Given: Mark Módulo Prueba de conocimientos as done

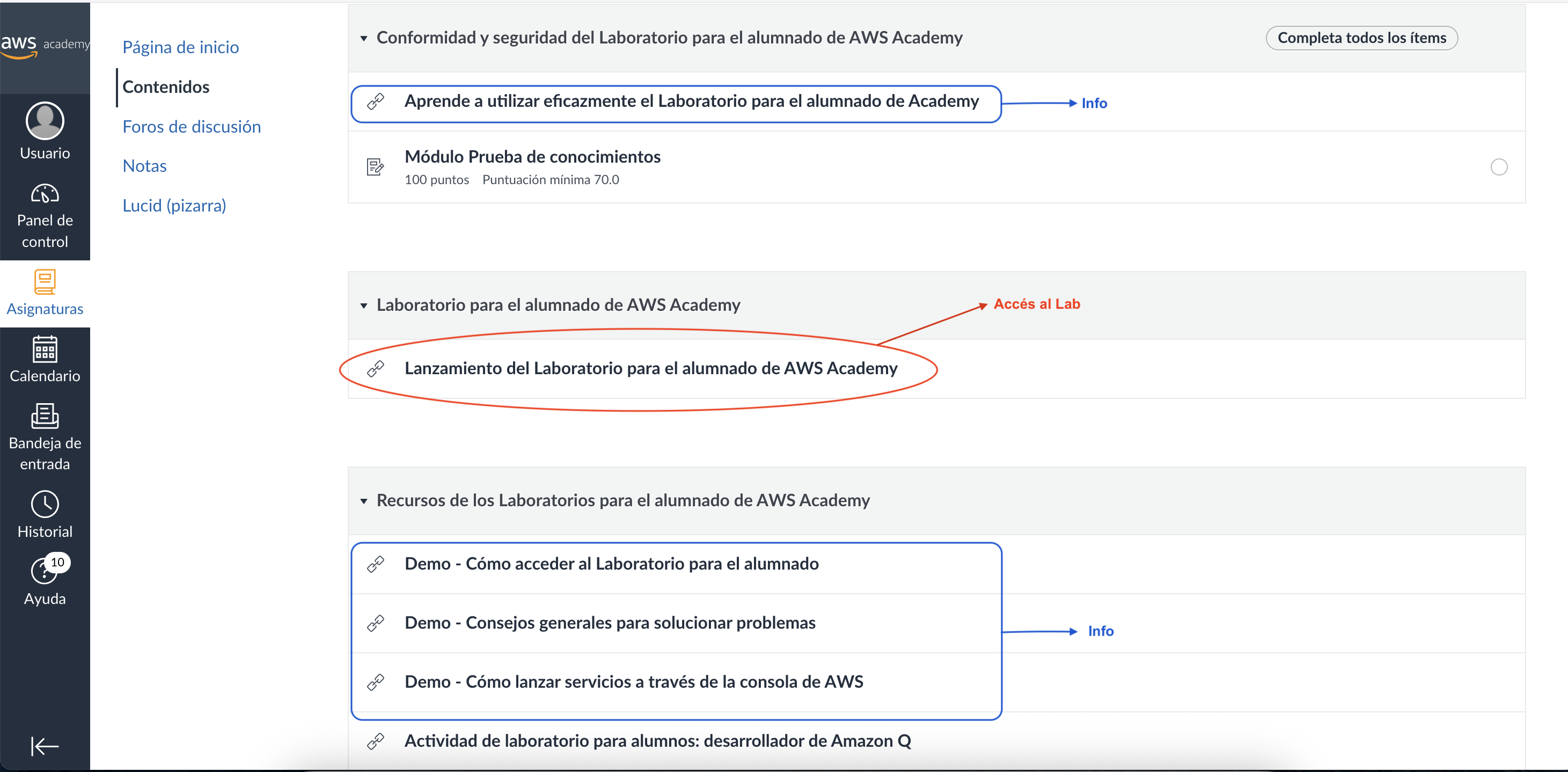Looking at the screenshot, I should 1500,166.
